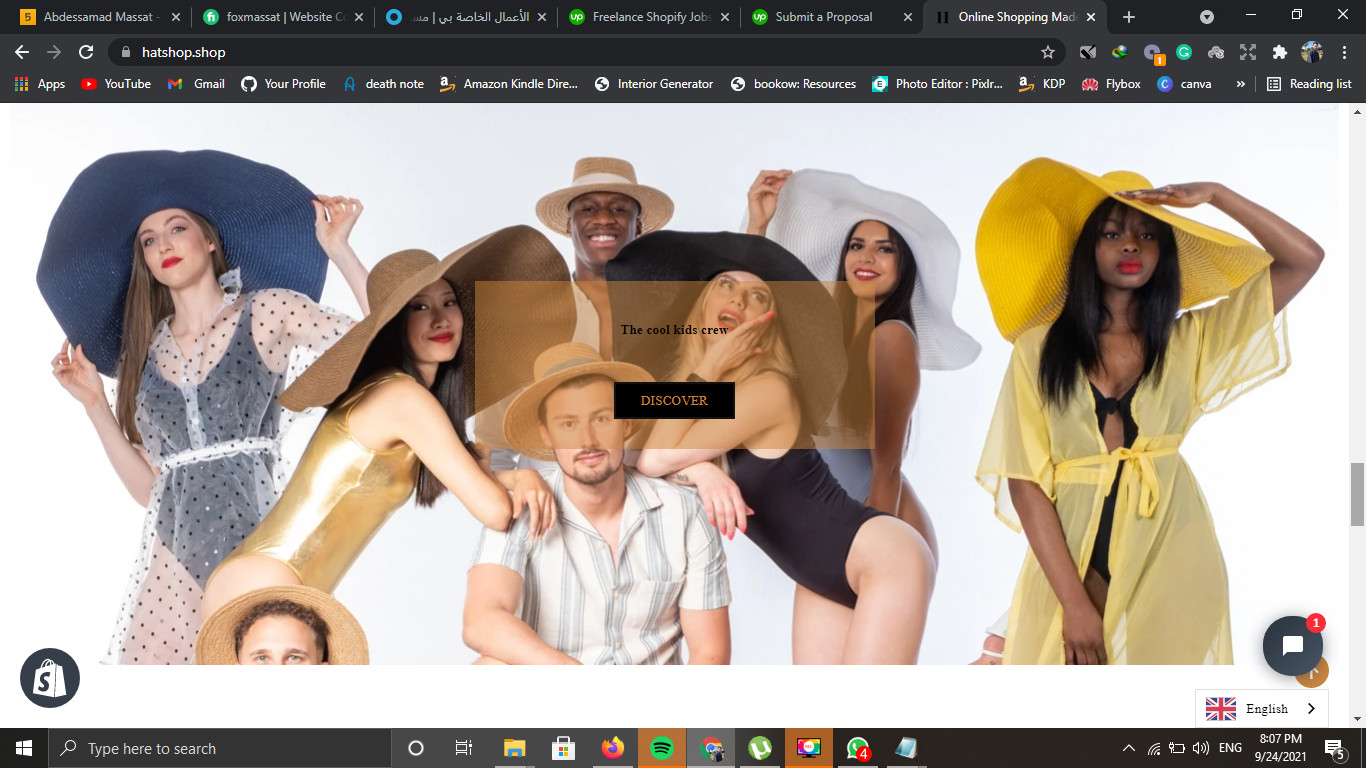
Task: Open the chat bubble widget
Action: 1293,645
